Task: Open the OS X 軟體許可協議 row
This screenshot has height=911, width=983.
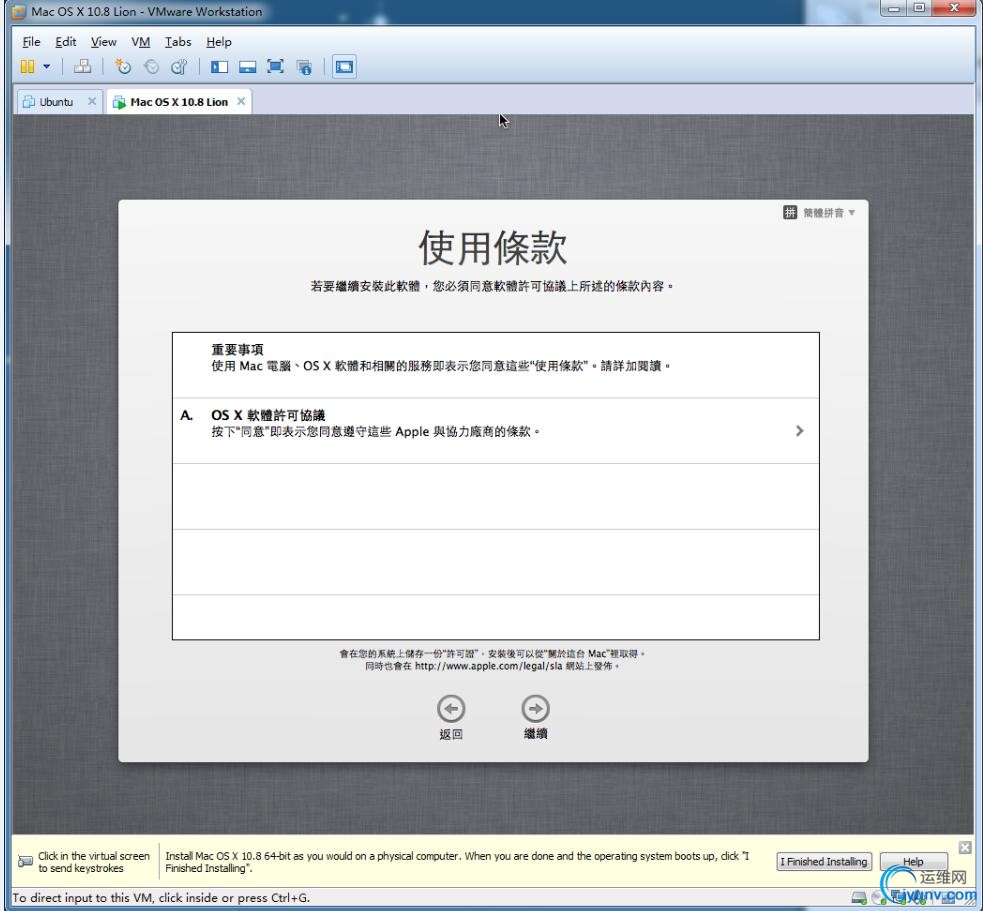Action: (x=495, y=431)
